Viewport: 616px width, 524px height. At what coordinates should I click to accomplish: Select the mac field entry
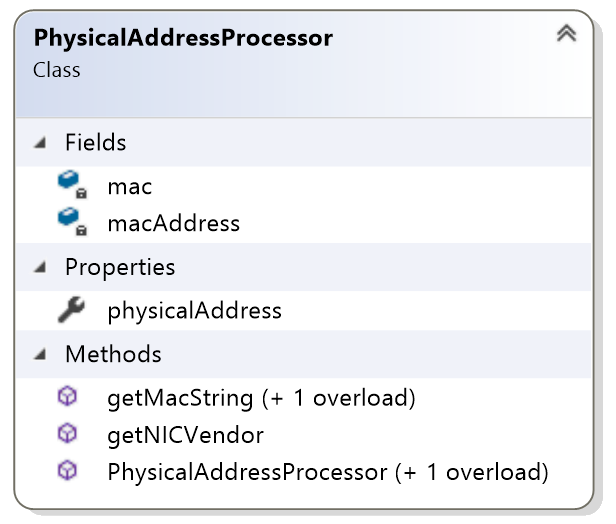303,185
